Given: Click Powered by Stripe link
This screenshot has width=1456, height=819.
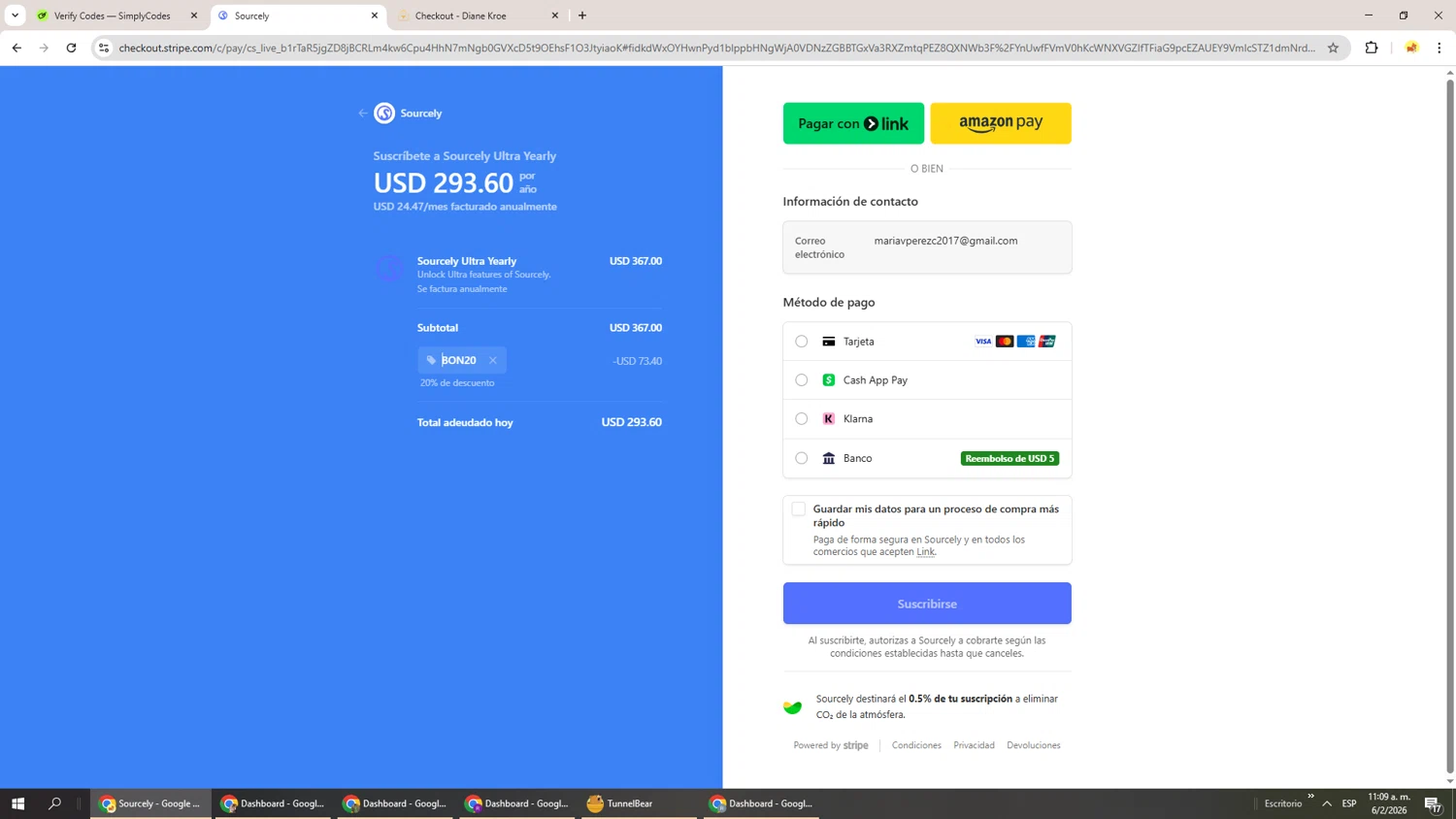Looking at the screenshot, I should pos(831,745).
